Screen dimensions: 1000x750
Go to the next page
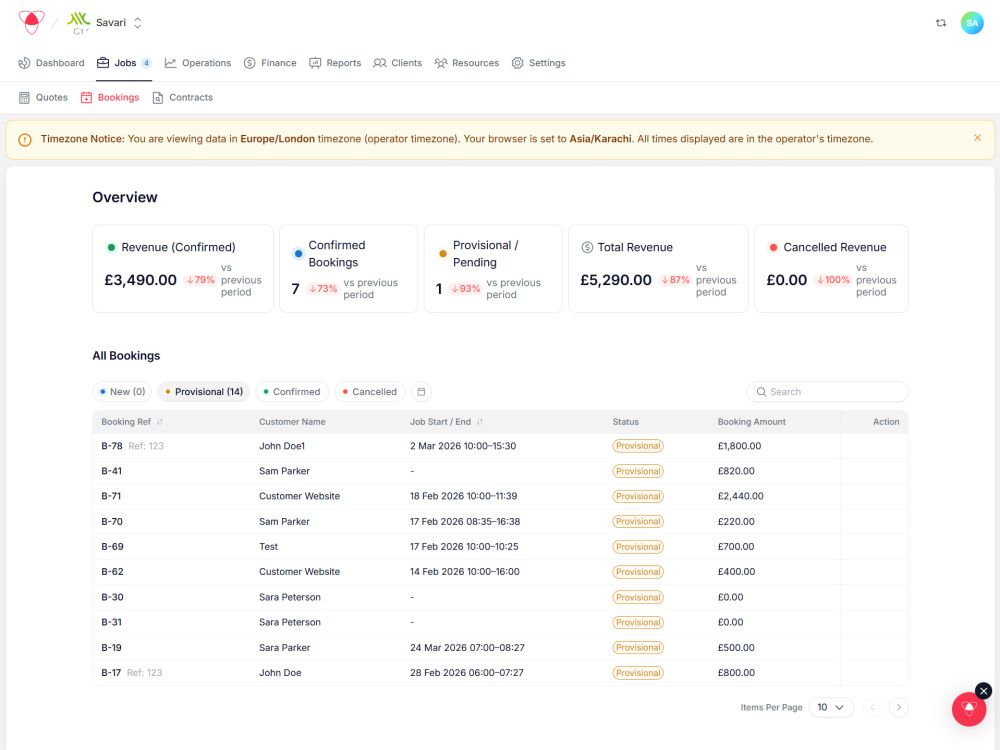(x=899, y=707)
